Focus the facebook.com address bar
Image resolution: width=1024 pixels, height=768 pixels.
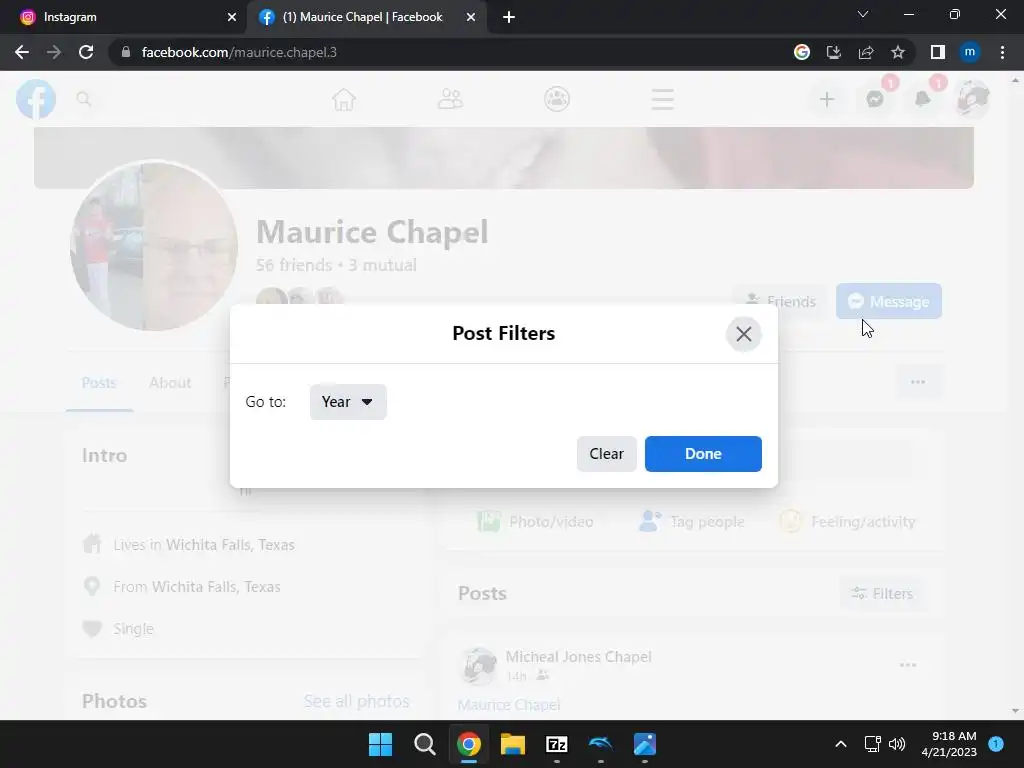coord(451,52)
